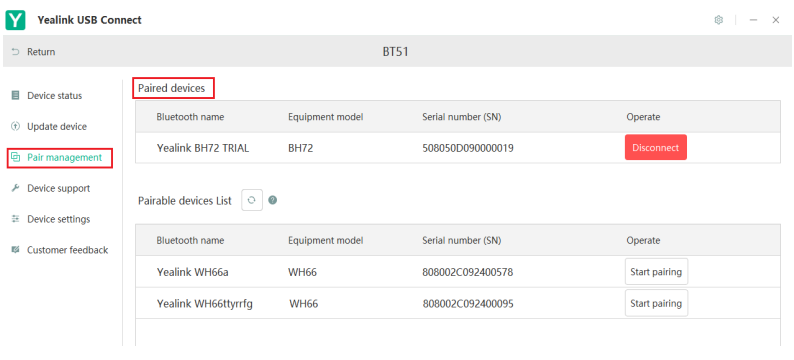Screen dimensions: 794x360
Task: Click the Device settings sliders icon
Action: (16, 219)
